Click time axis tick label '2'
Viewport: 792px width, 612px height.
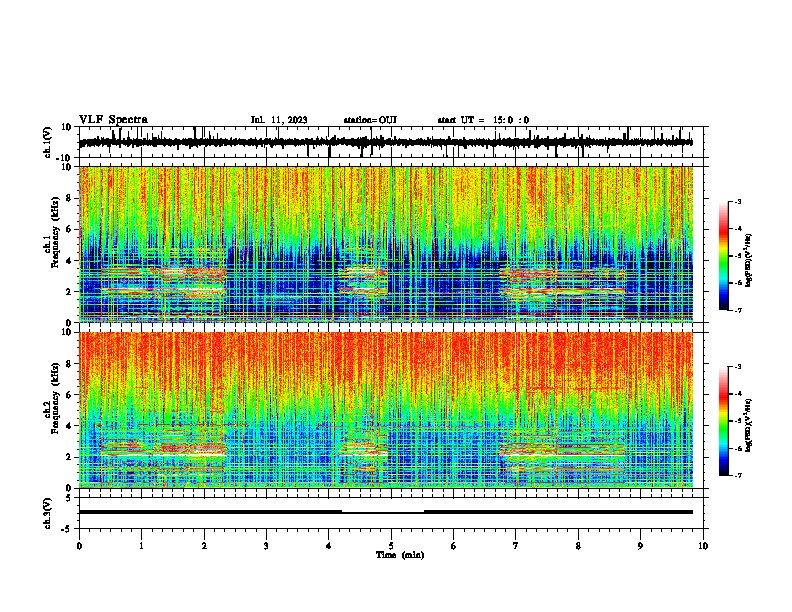click(x=204, y=546)
